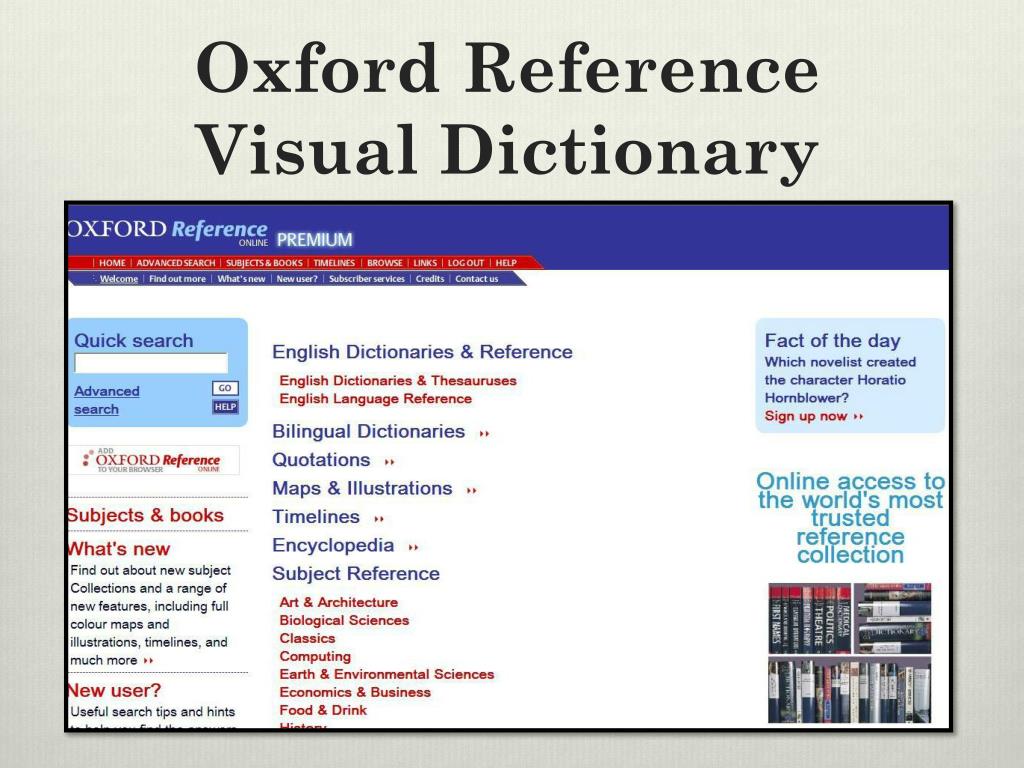Image resolution: width=1024 pixels, height=768 pixels.
Task: Open What's new in blue bar
Action: [x=241, y=279]
